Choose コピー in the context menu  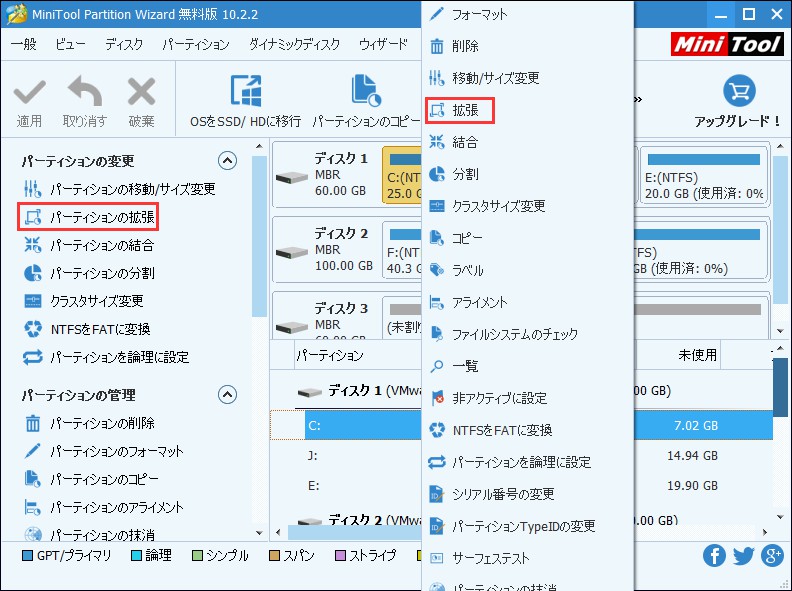click(x=528, y=237)
